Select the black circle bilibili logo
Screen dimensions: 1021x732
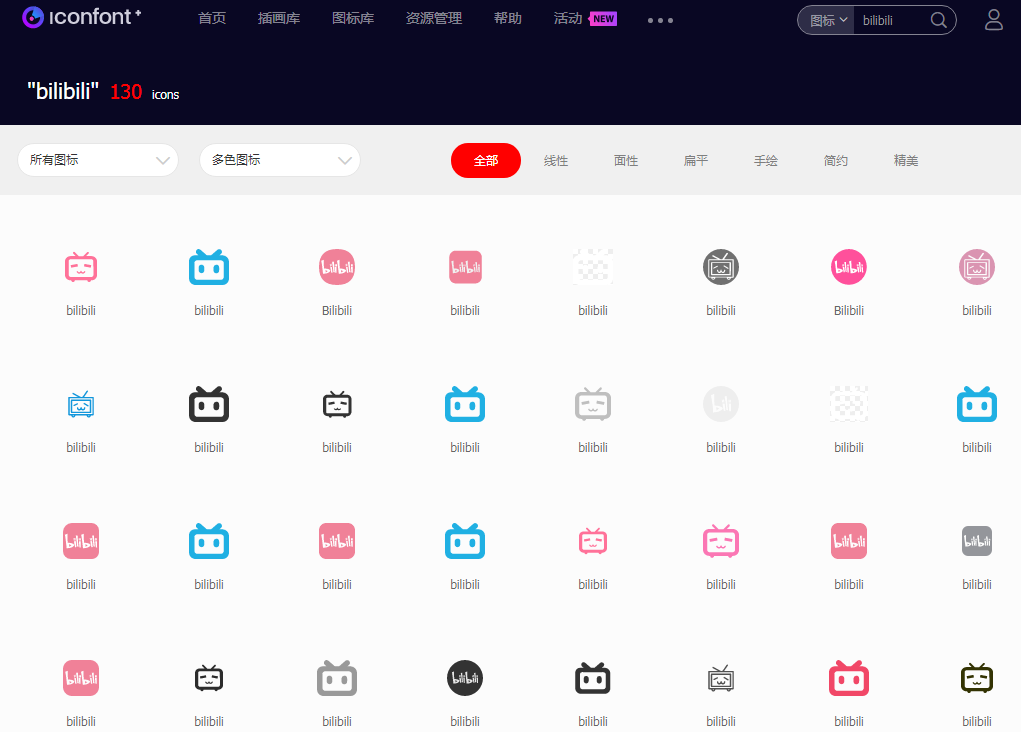(465, 678)
